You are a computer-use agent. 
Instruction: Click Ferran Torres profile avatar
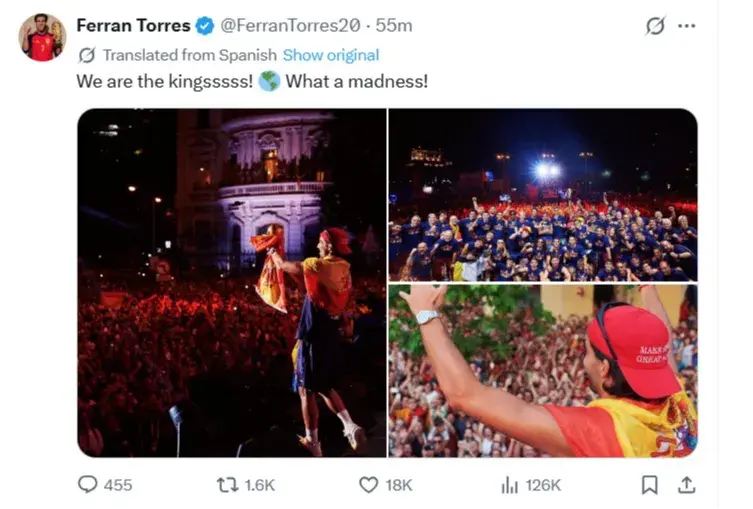click(42, 37)
